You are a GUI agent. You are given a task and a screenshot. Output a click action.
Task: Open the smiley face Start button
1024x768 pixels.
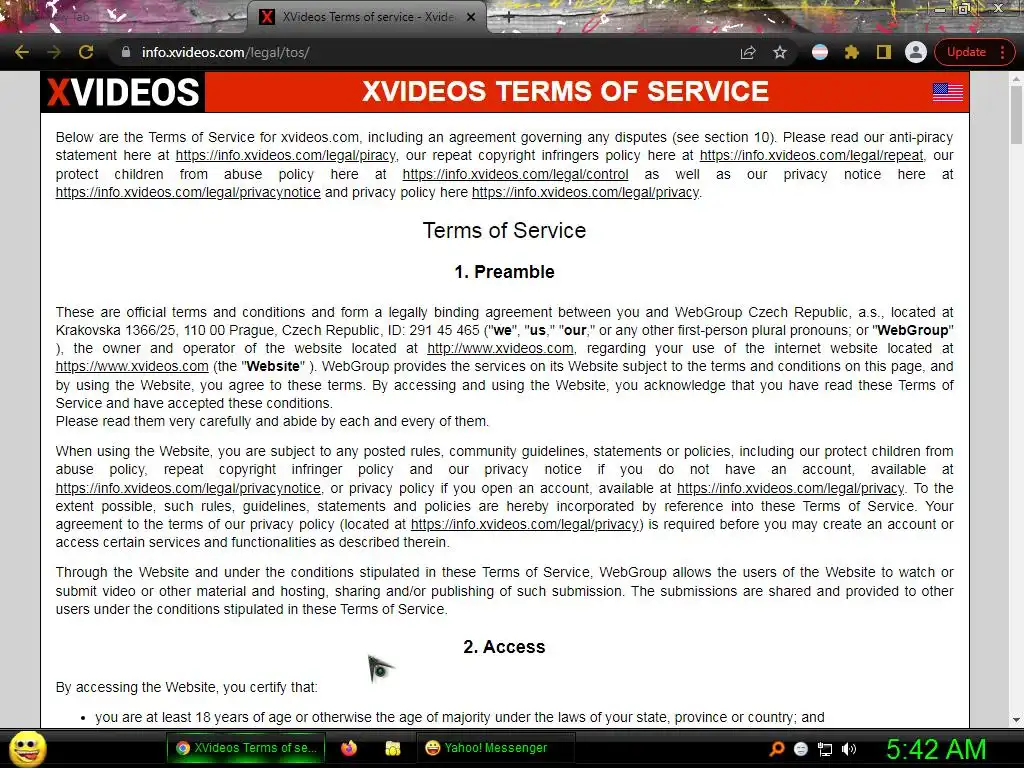(x=27, y=748)
